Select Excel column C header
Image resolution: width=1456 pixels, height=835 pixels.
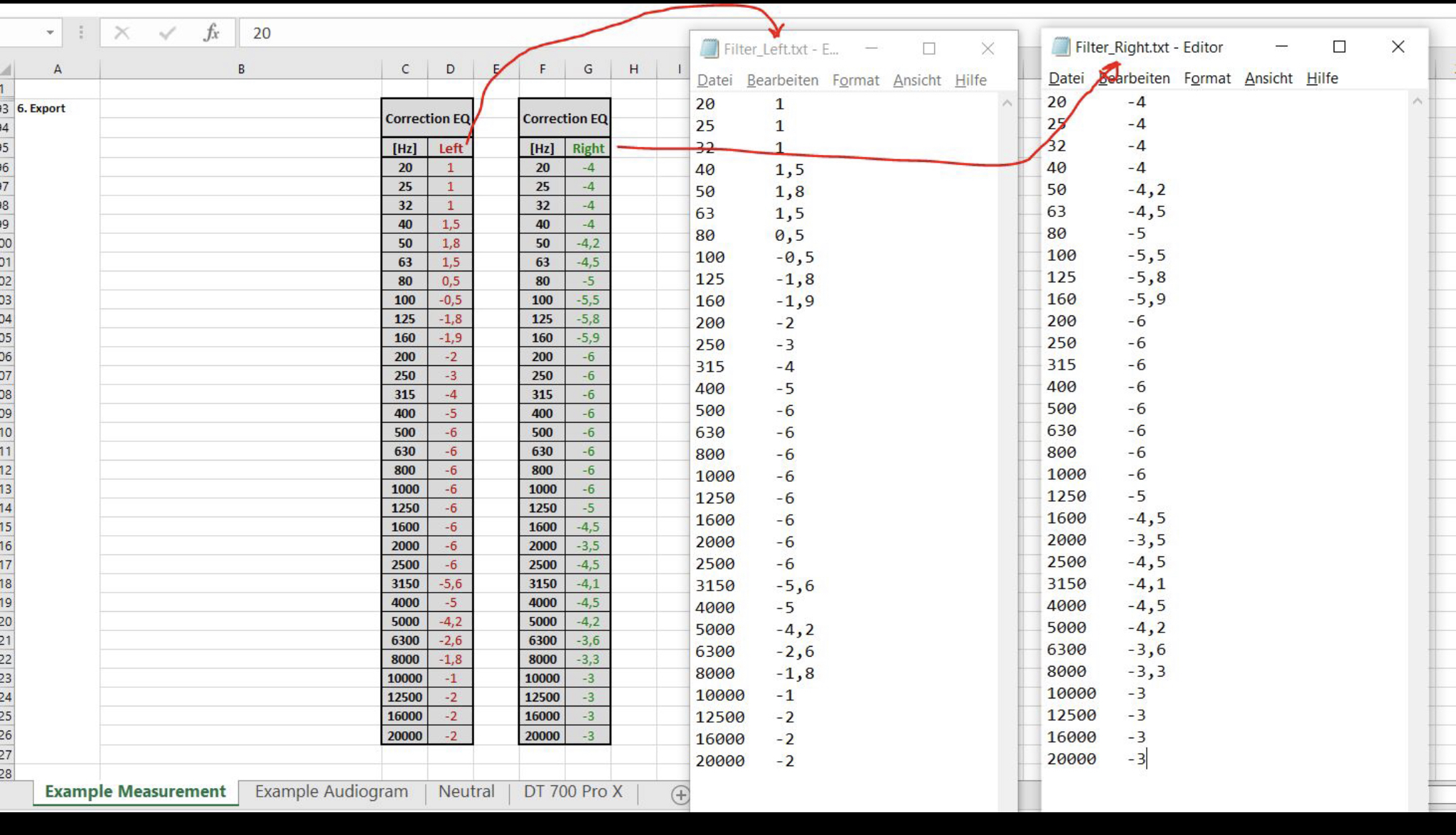click(405, 69)
